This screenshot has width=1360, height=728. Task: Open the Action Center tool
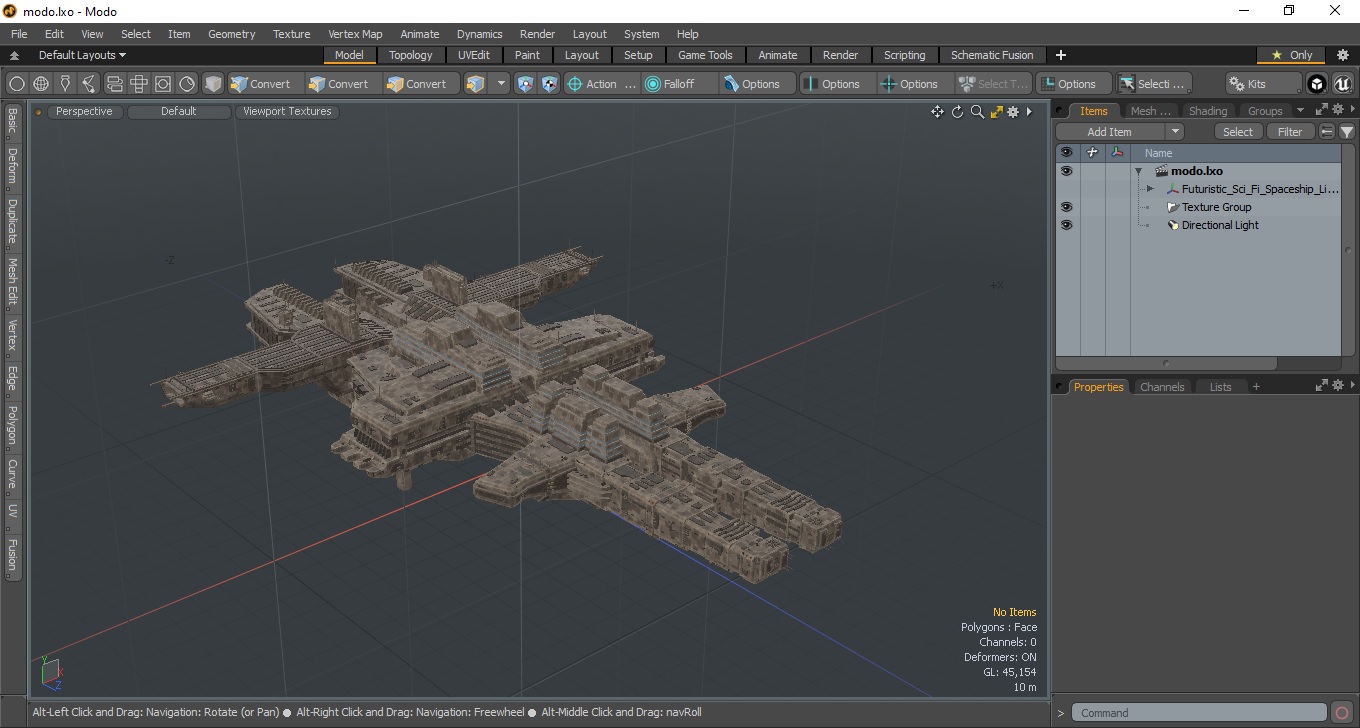pyautogui.click(x=601, y=84)
